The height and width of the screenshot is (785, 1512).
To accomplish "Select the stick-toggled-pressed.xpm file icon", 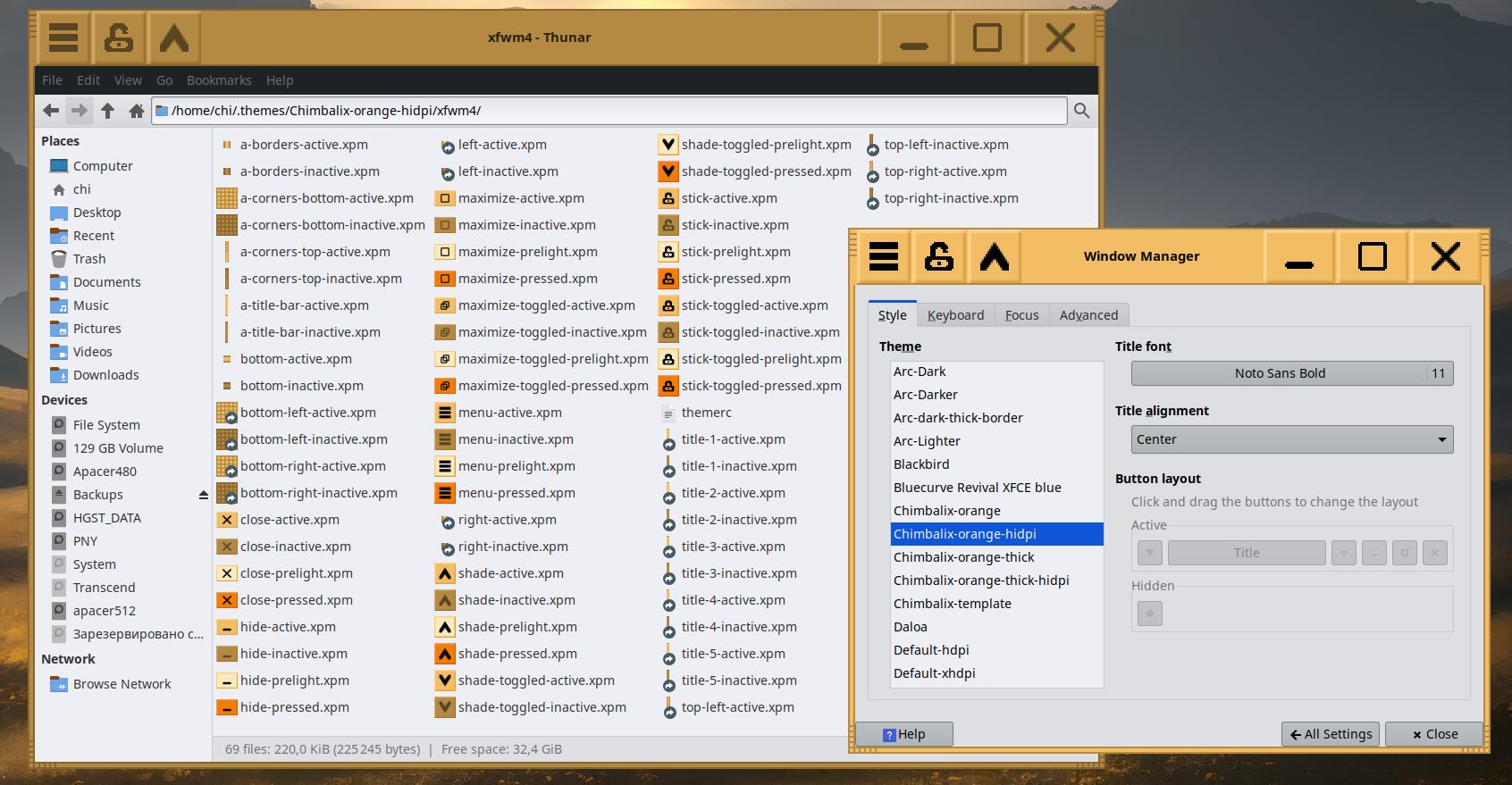I will (668, 386).
